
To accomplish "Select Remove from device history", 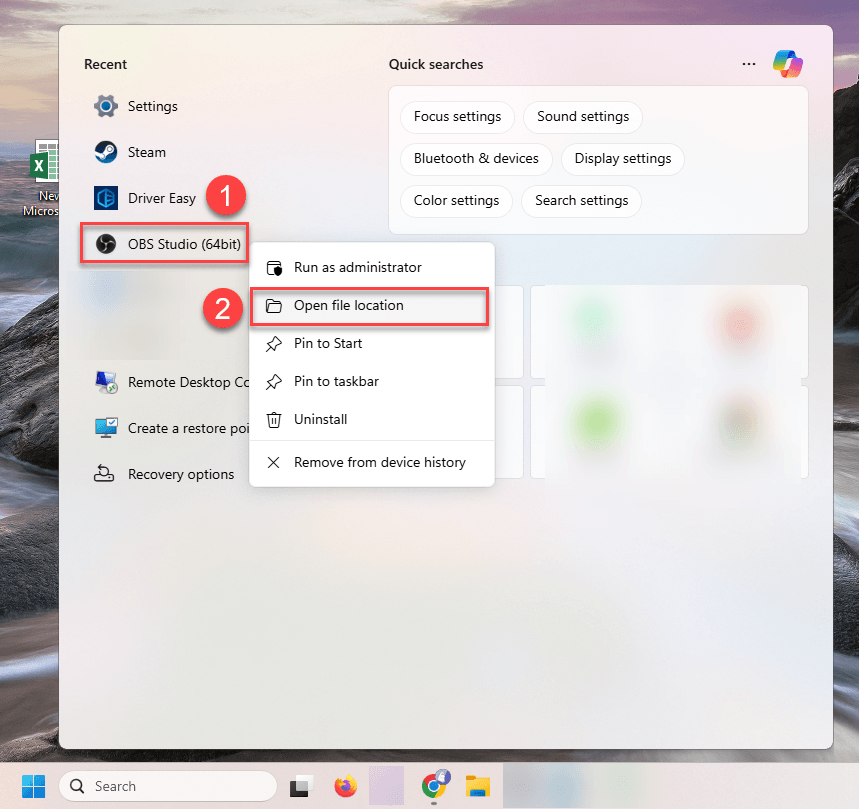I will tap(372, 462).
